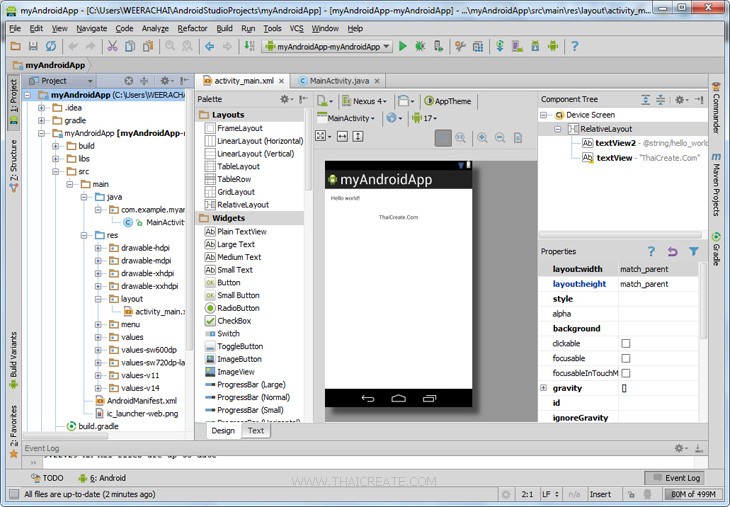Open the Project view dropdown
730x507 pixels.
tap(61, 81)
